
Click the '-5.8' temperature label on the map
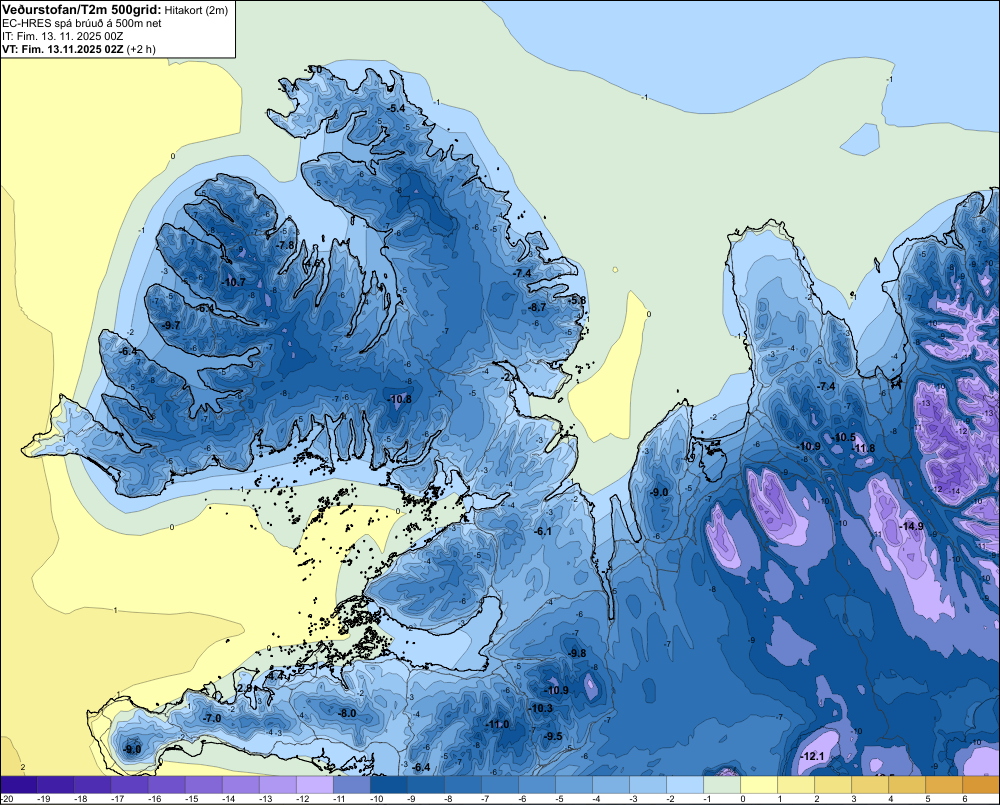[x=577, y=300]
